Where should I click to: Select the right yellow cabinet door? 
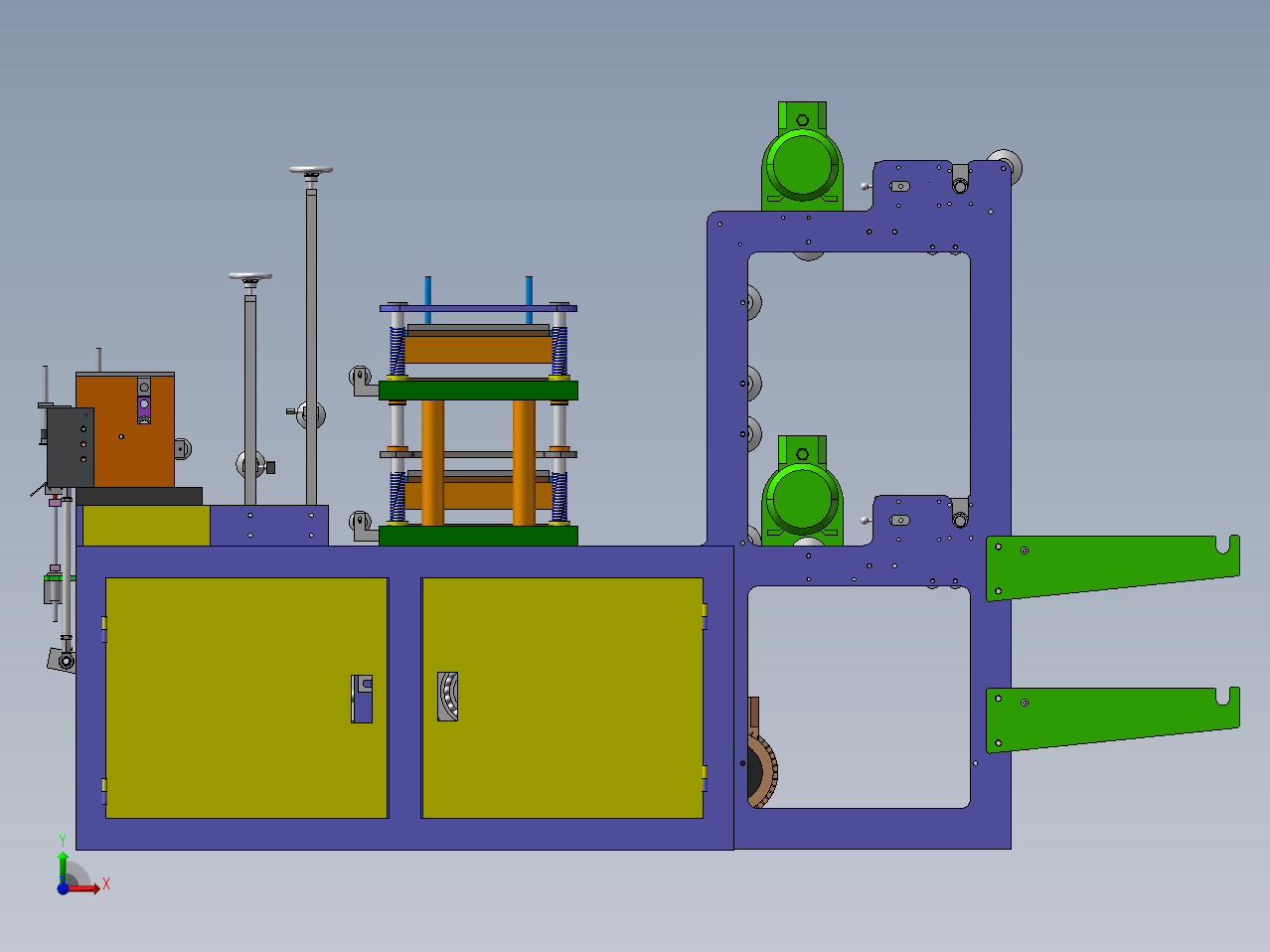pyautogui.click(x=562, y=698)
